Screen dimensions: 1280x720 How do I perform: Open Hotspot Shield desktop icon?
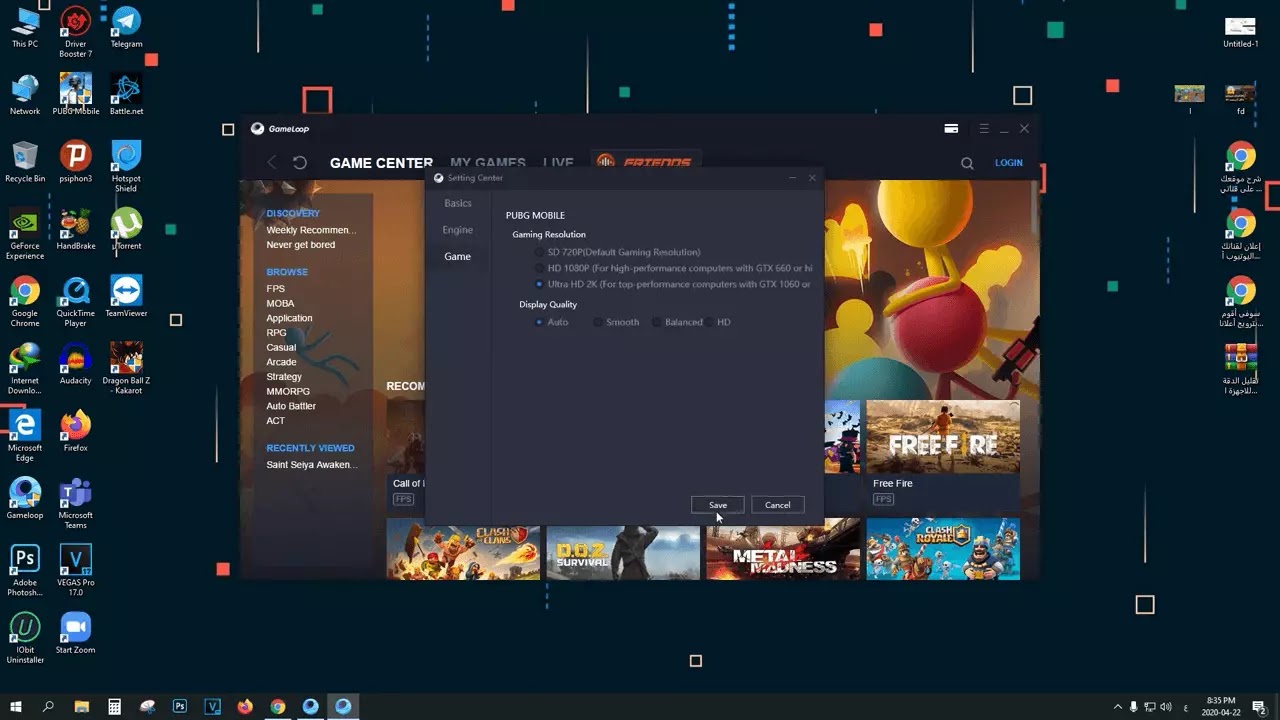pyautogui.click(x=126, y=166)
